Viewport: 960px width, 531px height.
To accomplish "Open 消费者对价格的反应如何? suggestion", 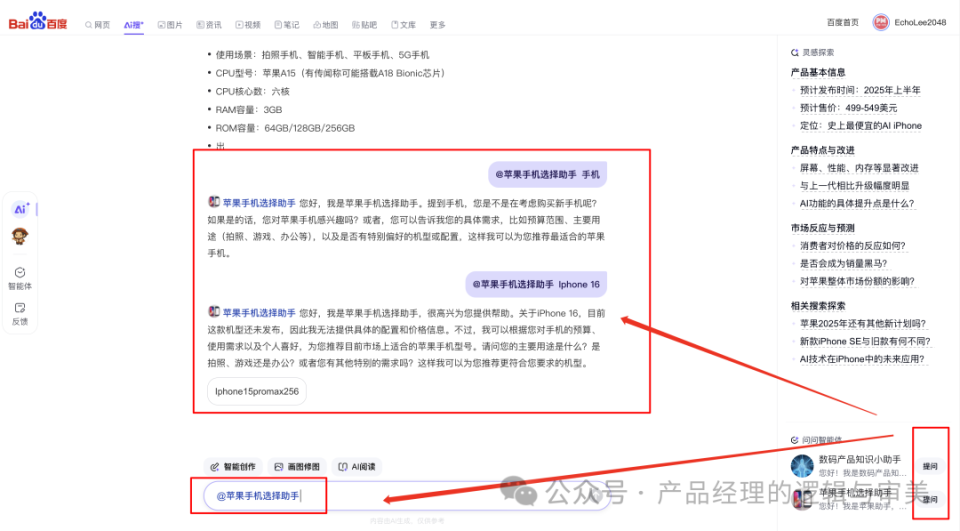I will click(x=853, y=246).
